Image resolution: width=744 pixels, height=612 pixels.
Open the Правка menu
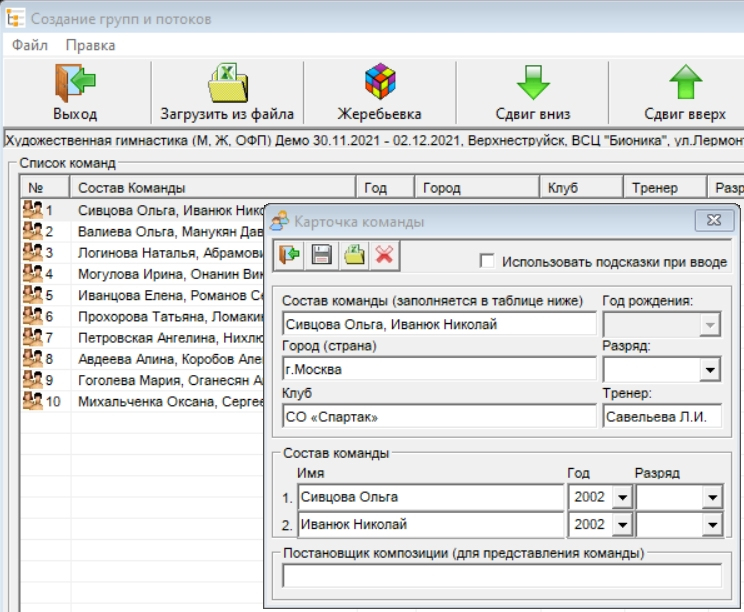pos(90,45)
